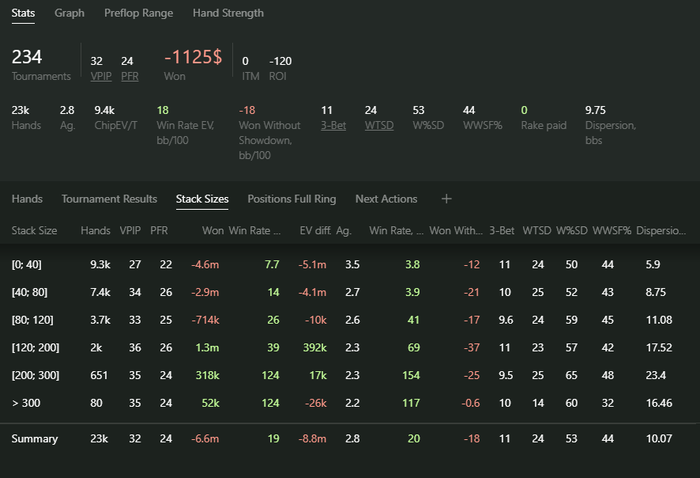The width and height of the screenshot is (700, 478).
Task: Select the Hand Strength tab
Action: point(228,13)
